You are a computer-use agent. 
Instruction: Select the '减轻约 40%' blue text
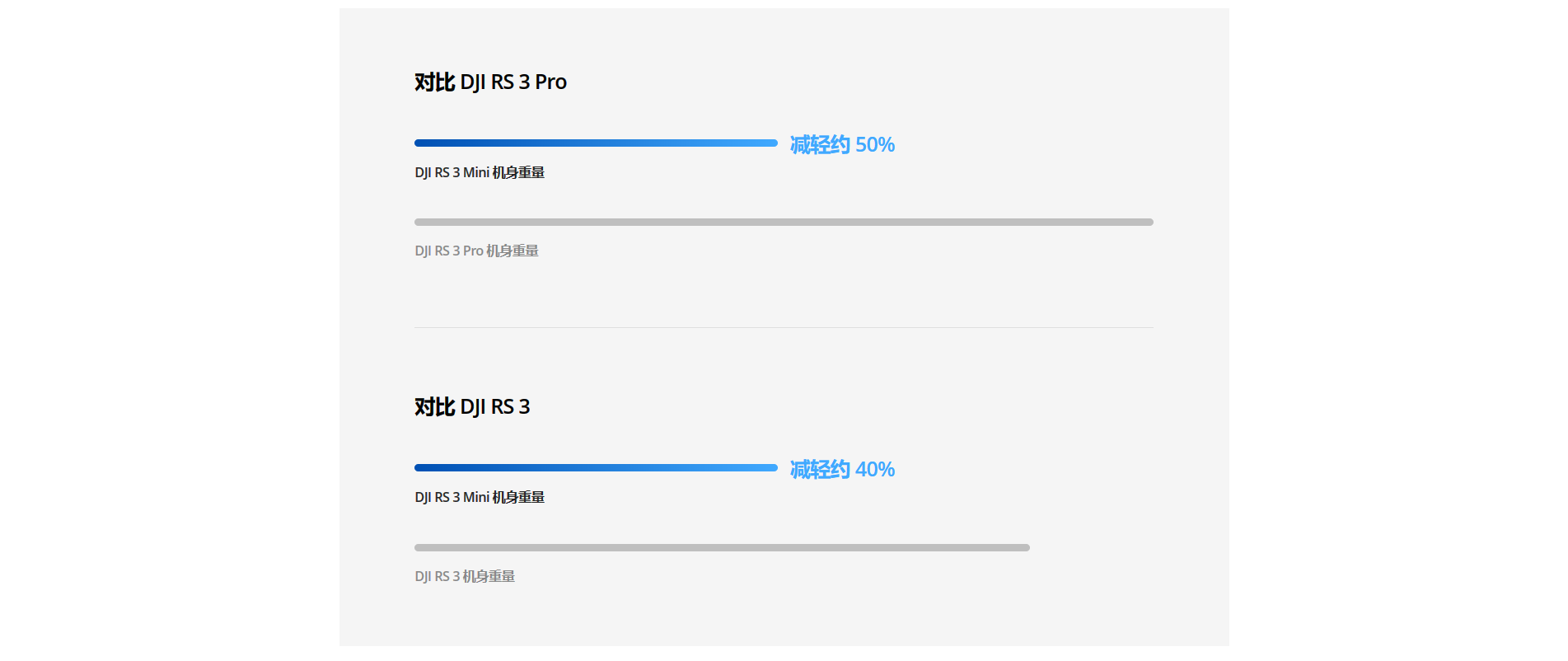(841, 470)
